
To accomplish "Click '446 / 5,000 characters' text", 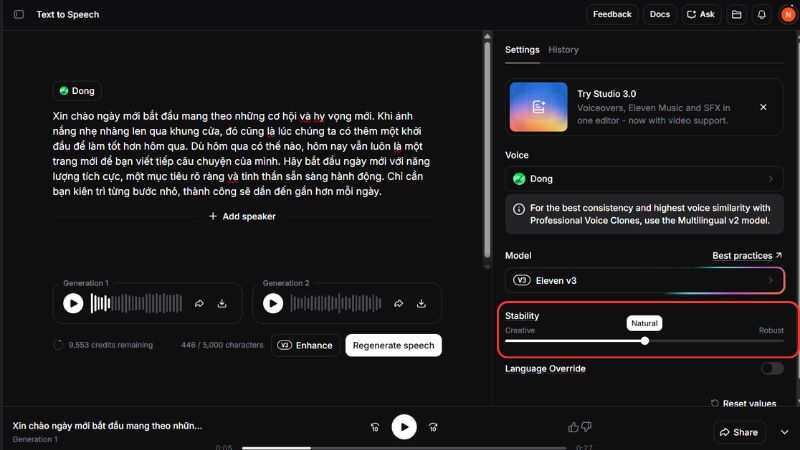I will click(222, 345).
